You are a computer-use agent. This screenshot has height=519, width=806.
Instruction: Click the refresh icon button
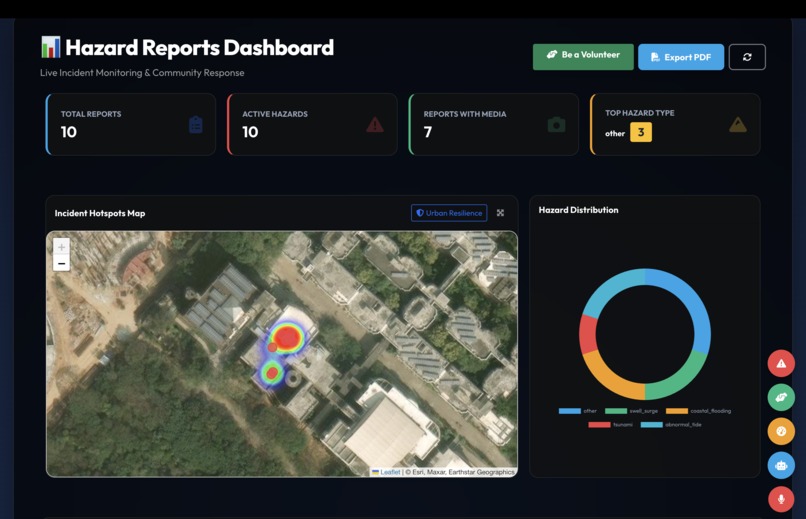coord(747,57)
